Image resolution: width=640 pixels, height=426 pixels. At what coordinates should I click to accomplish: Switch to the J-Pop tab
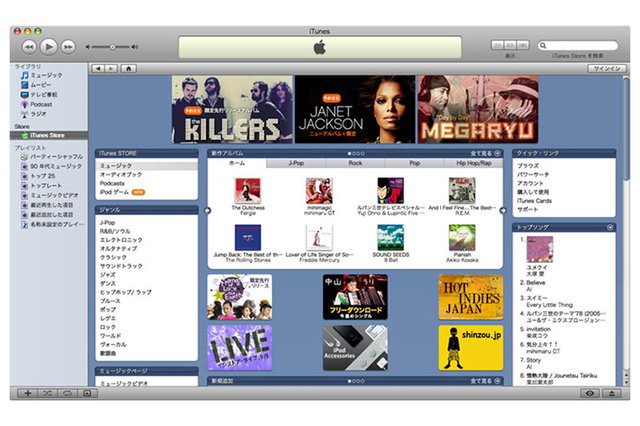click(296, 162)
